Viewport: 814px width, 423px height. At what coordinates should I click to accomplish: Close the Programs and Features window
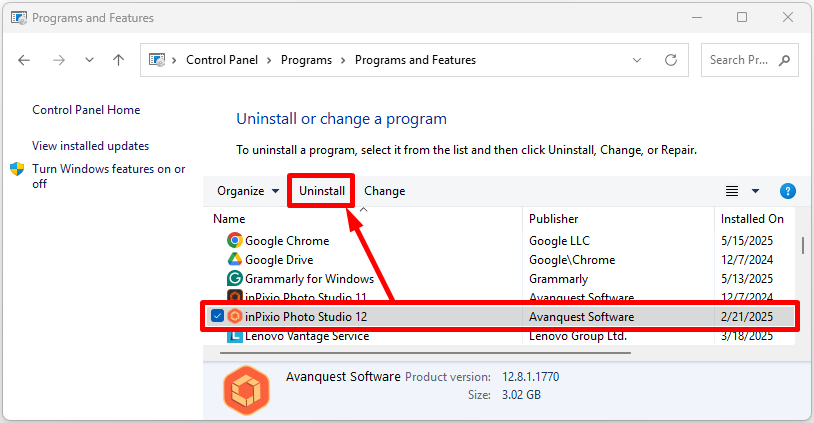[788, 18]
